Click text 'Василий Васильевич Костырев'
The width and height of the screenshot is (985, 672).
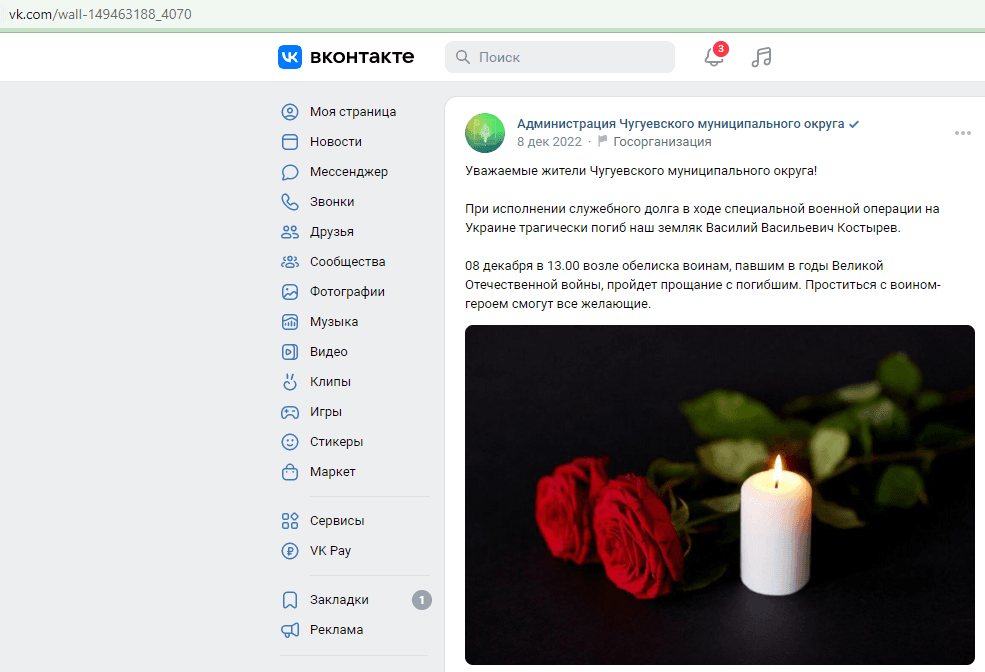click(802, 228)
